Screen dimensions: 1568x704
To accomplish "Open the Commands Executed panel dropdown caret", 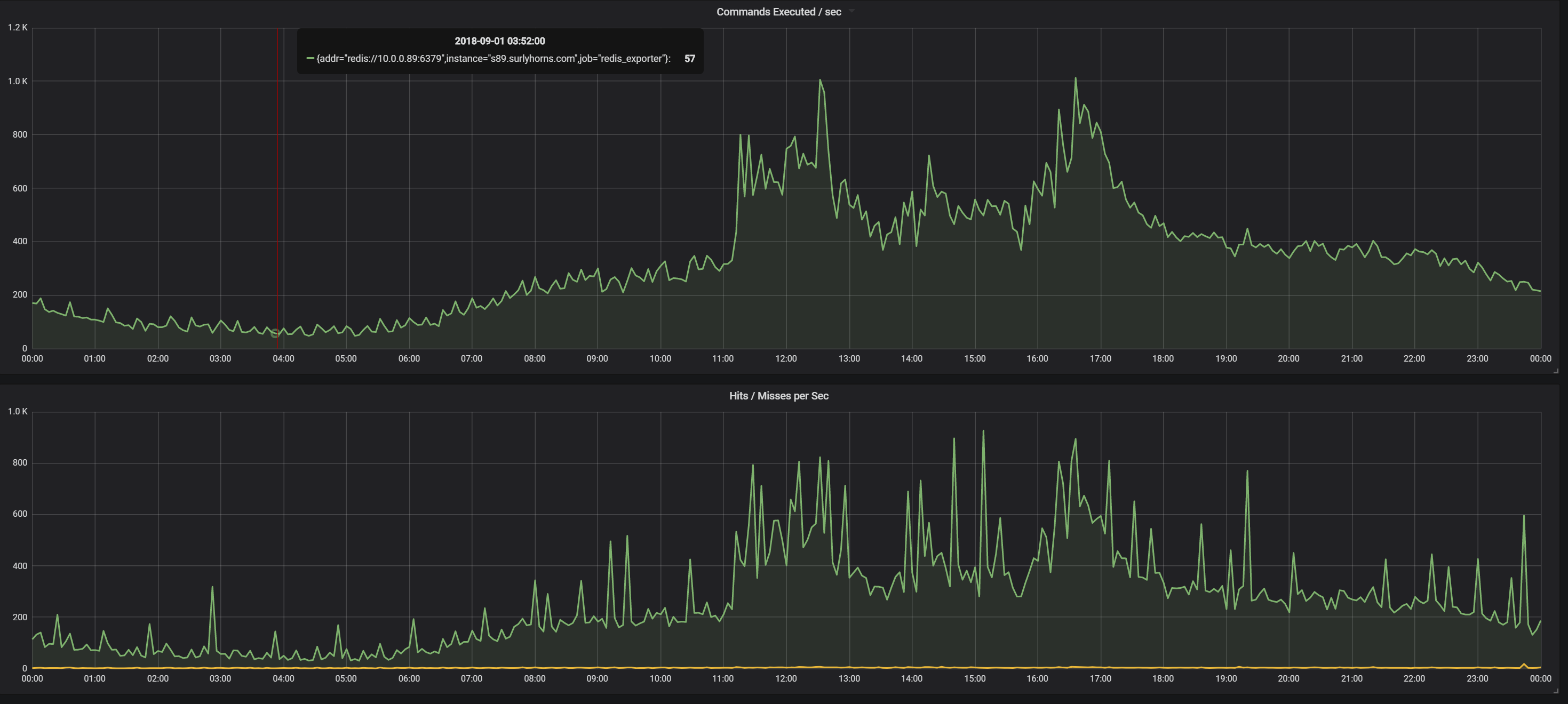I will 851,12.
